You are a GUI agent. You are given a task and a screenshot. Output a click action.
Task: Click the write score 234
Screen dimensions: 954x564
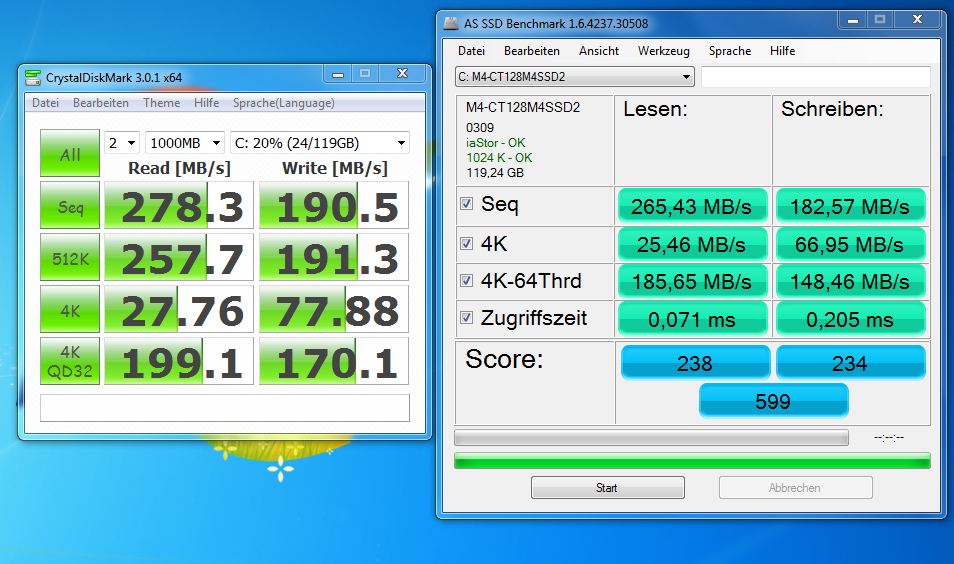pos(850,363)
